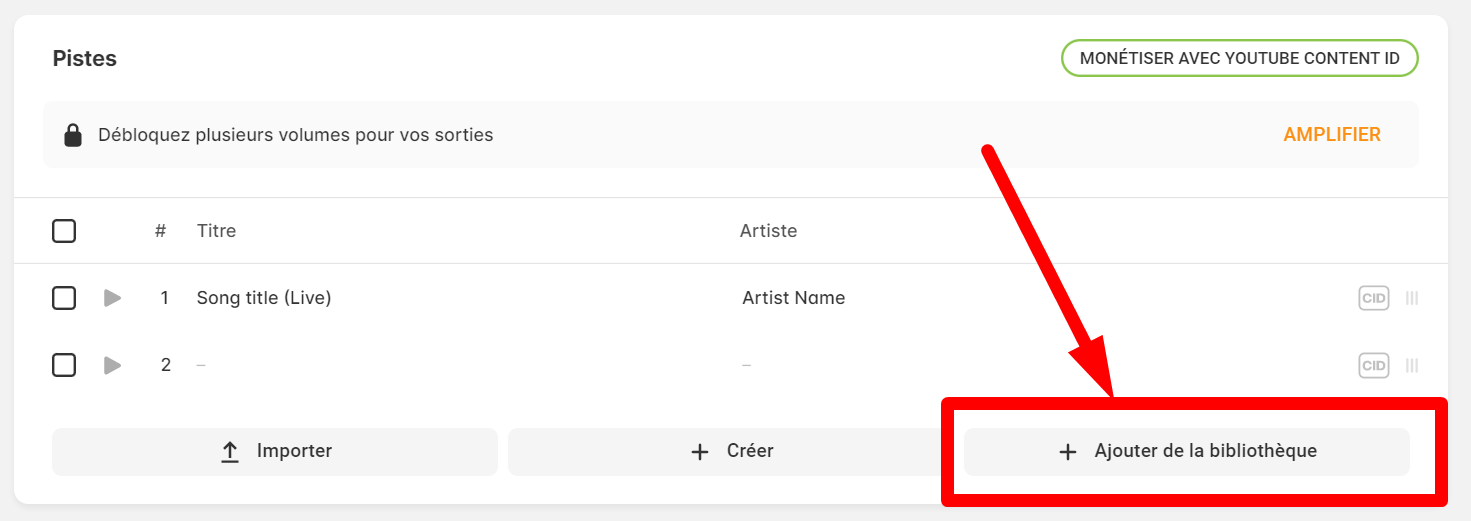Click Ajouter de la bibliothèque button
Image resolution: width=1471 pixels, height=521 pixels.
tap(1187, 452)
